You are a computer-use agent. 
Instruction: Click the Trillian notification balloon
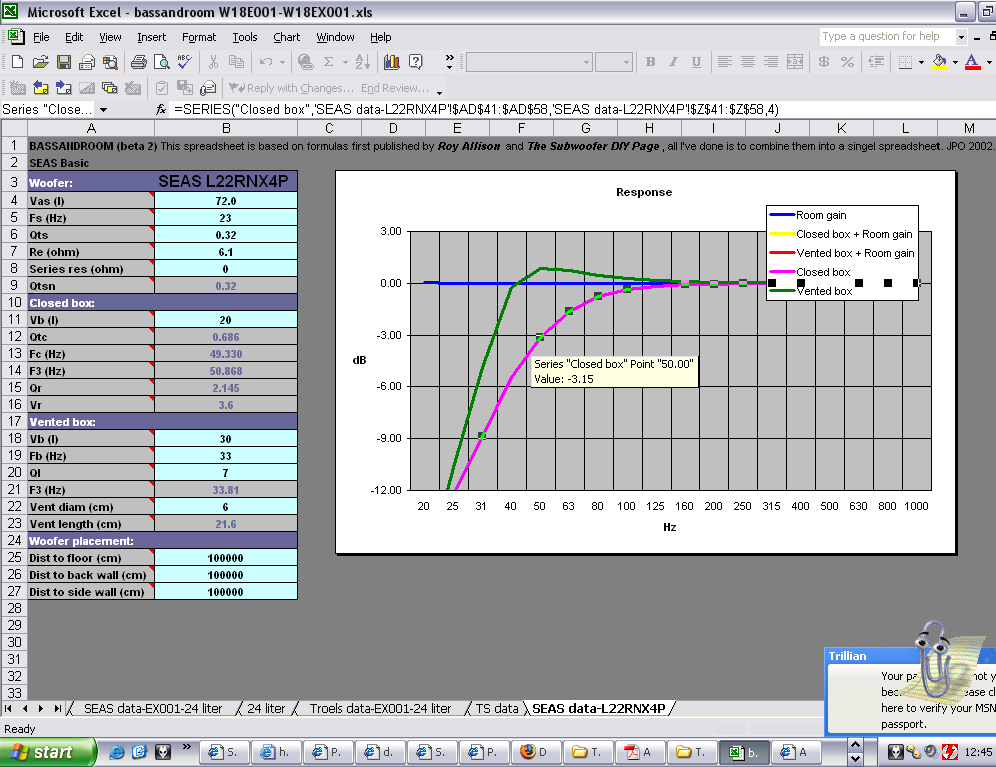[910, 691]
